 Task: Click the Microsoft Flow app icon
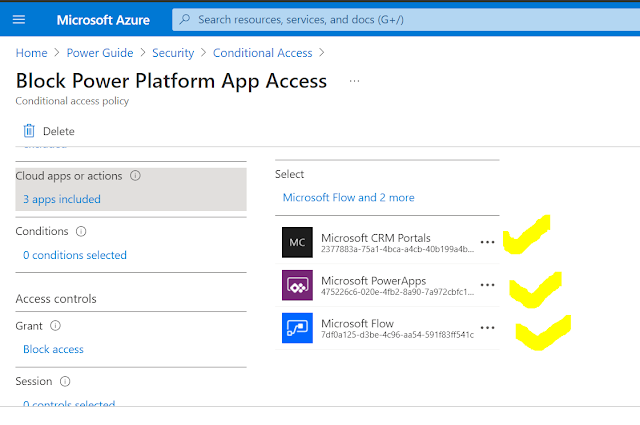point(297,328)
